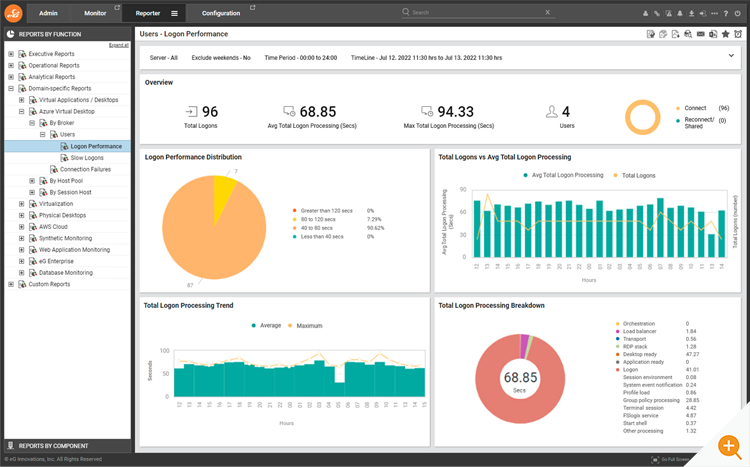Image resolution: width=750 pixels, height=467 pixels.
Task: Select the Logon Performance report
Action: [x=96, y=146]
